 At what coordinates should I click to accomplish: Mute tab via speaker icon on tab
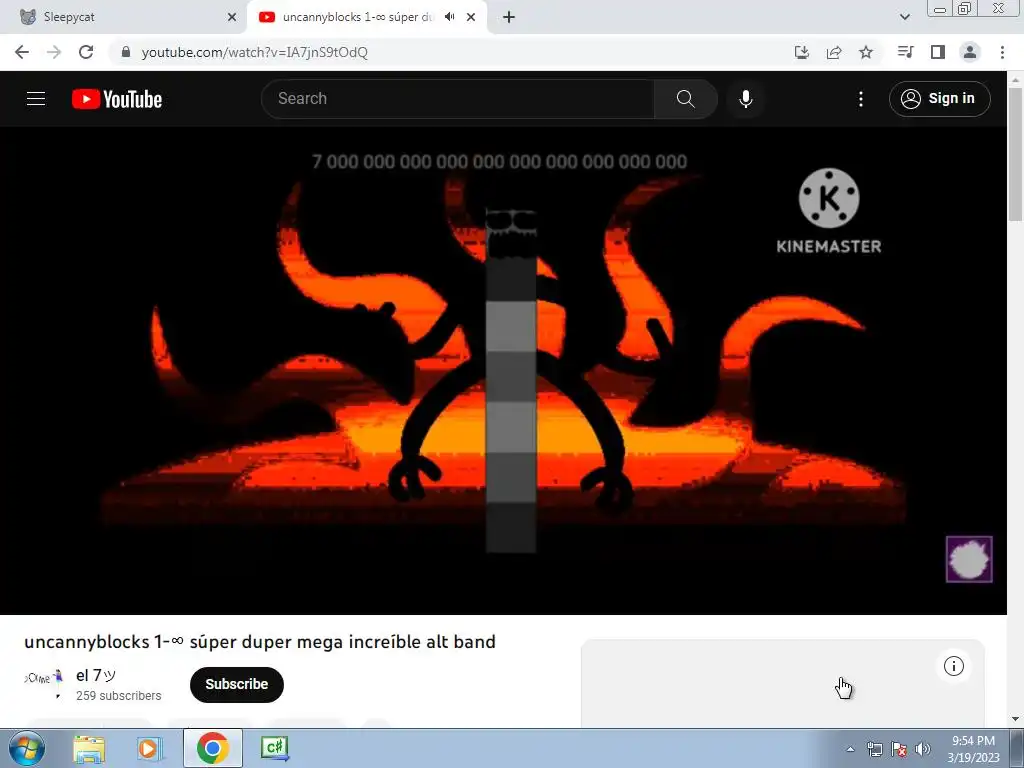[x=449, y=17]
